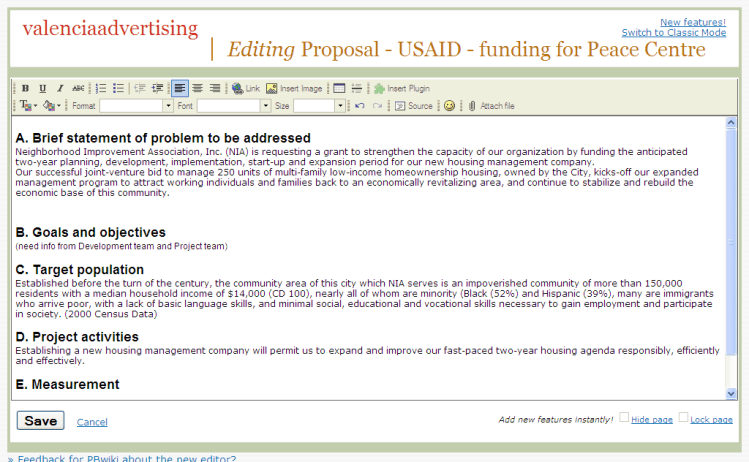The image size is (749, 462).
Task: Increase indent of selected text
Action: tap(157, 88)
